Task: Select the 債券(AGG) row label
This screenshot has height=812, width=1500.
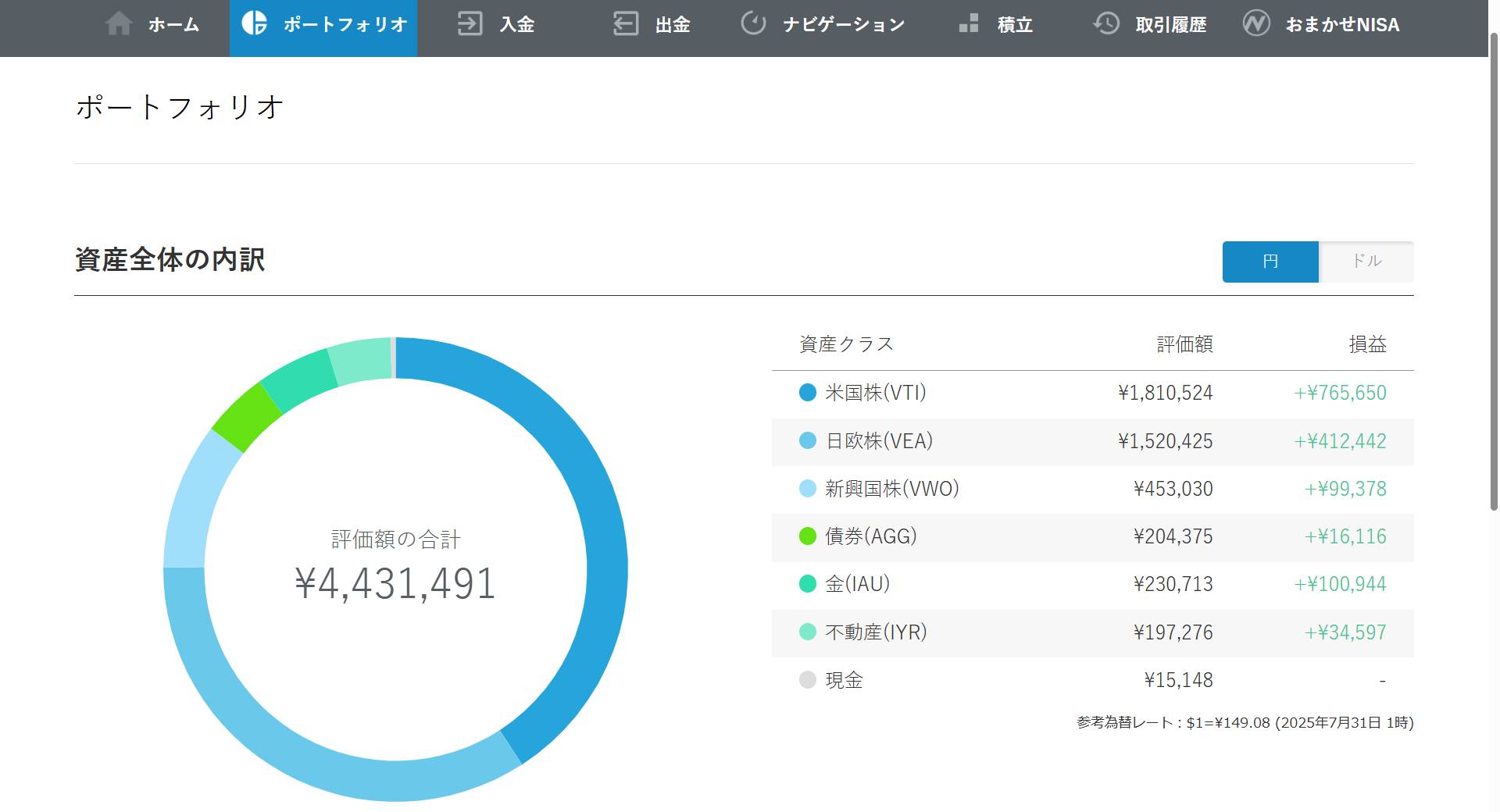Action: [871, 536]
